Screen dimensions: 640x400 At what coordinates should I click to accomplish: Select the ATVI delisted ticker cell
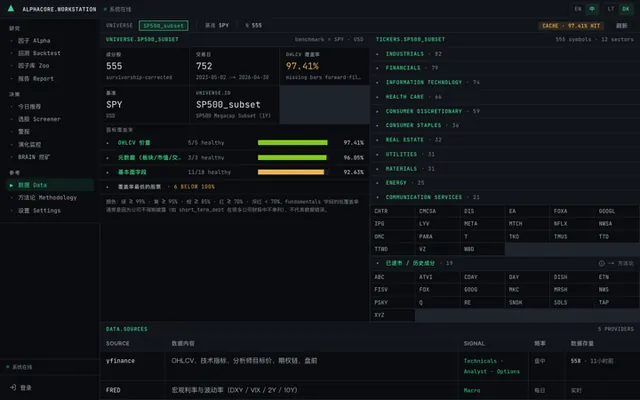click(438, 277)
